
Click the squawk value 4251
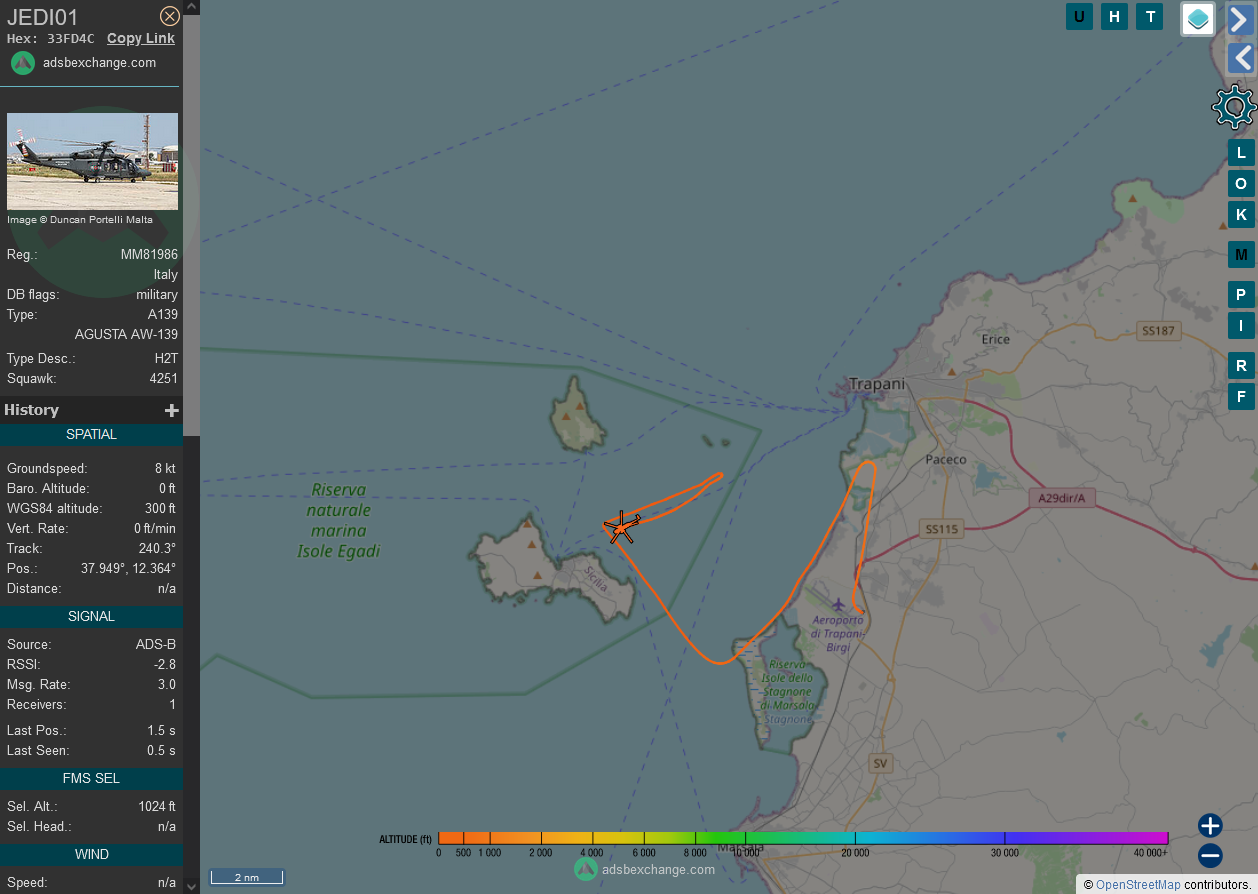[163, 379]
